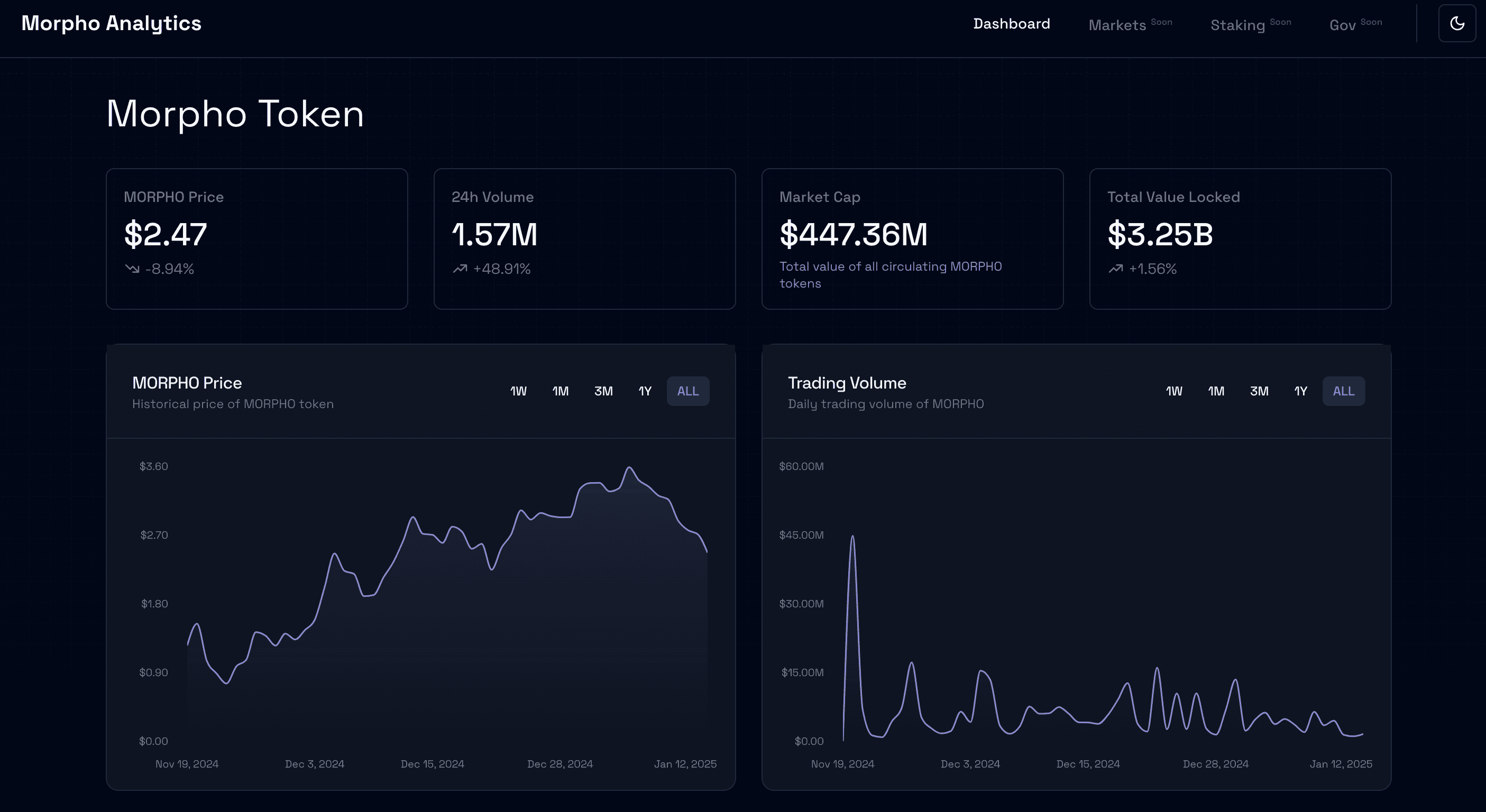The height and width of the screenshot is (812, 1486).
Task: Open the Staking nav item
Action: tap(1250, 24)
